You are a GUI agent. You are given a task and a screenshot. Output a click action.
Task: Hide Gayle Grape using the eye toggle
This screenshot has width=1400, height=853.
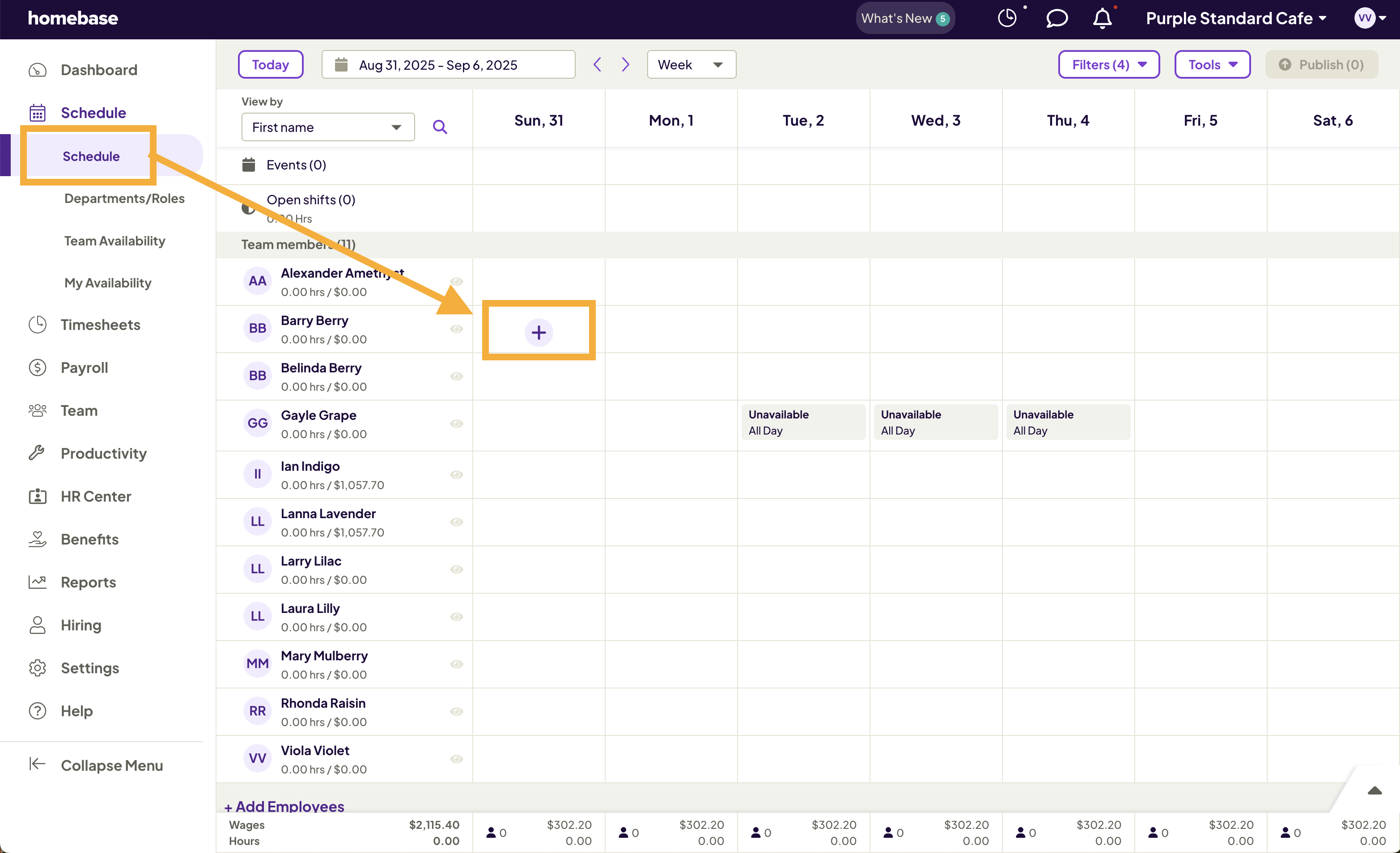coord(457,424)
